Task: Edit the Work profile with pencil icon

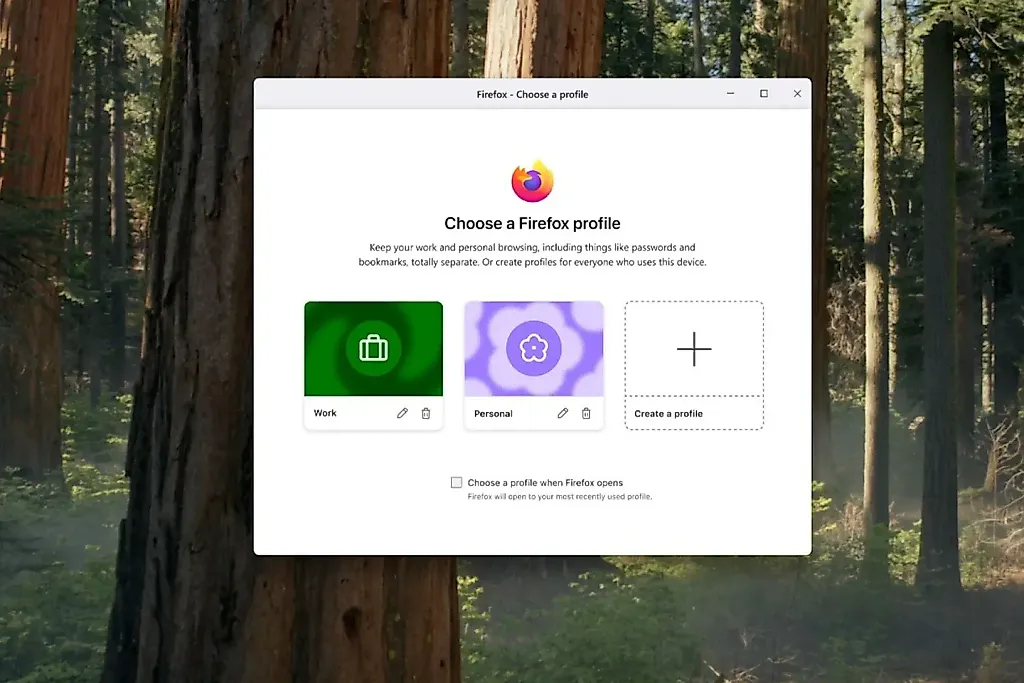Action: [402, 413]
